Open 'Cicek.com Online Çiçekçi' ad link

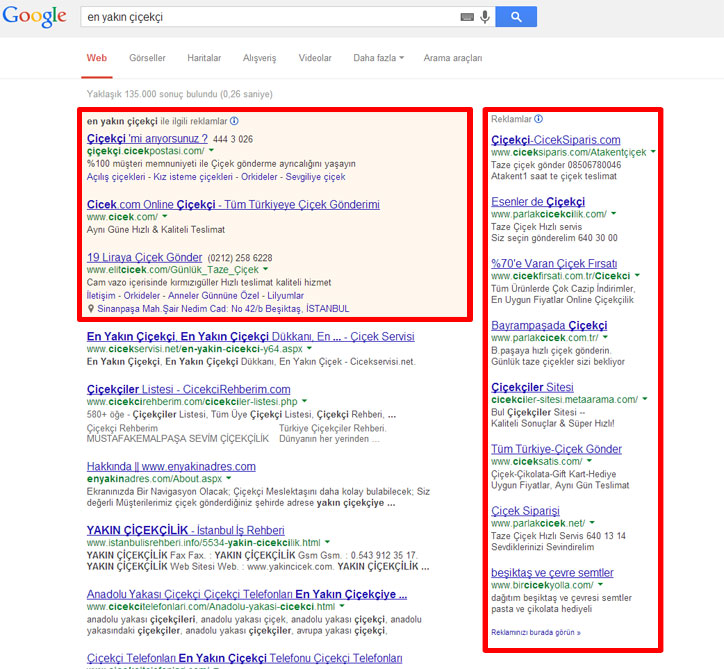coord(233,205)
